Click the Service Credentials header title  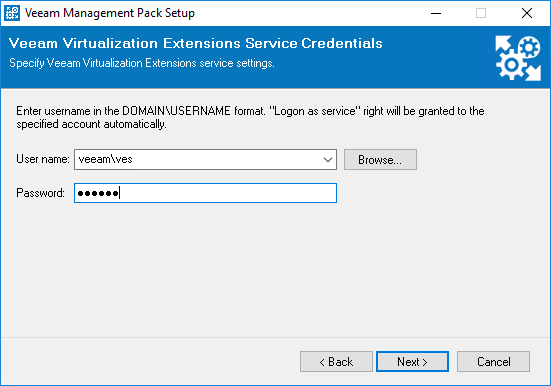tap(195, 43)
